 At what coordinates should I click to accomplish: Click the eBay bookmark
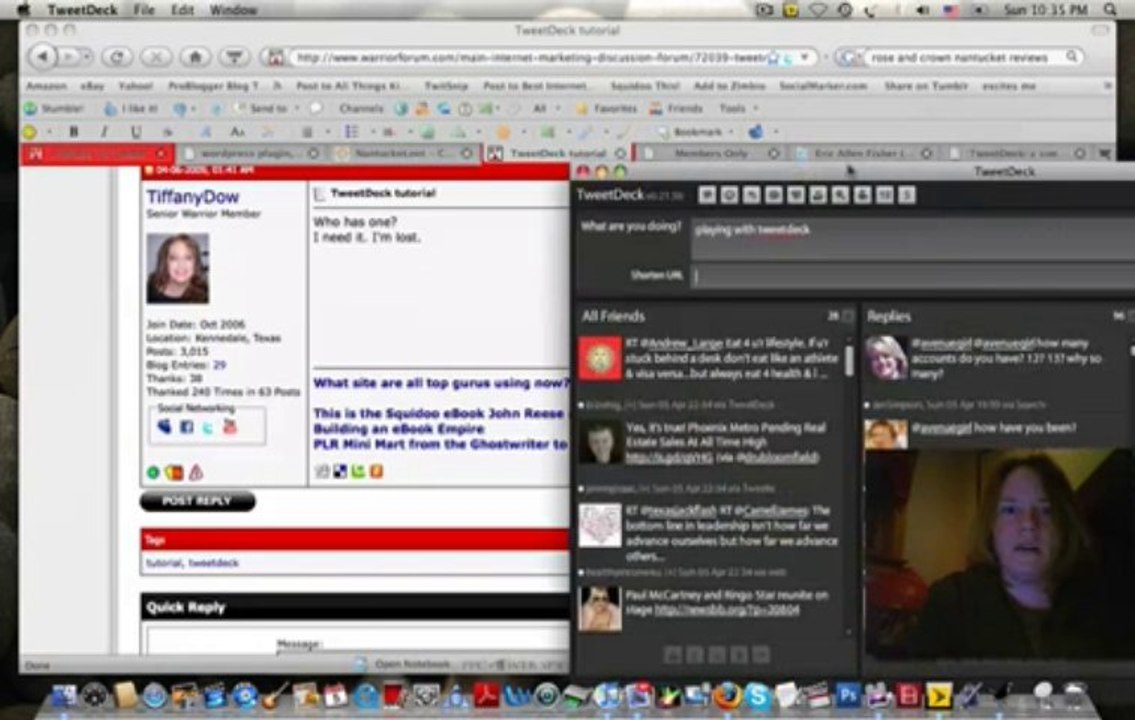pos(92,85)
